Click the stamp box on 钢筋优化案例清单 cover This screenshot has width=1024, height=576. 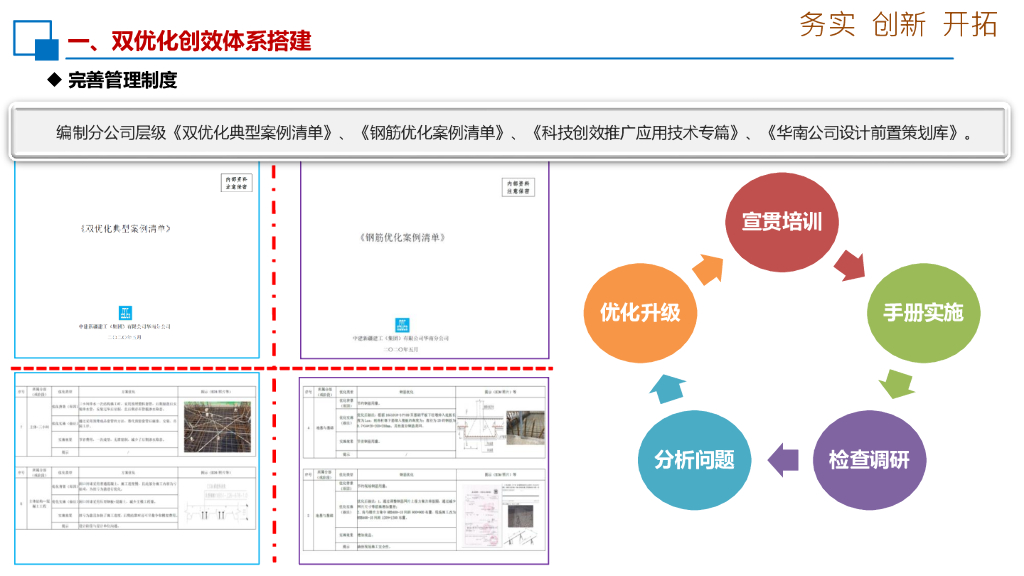pyautogui.click(x=519, y=187)
